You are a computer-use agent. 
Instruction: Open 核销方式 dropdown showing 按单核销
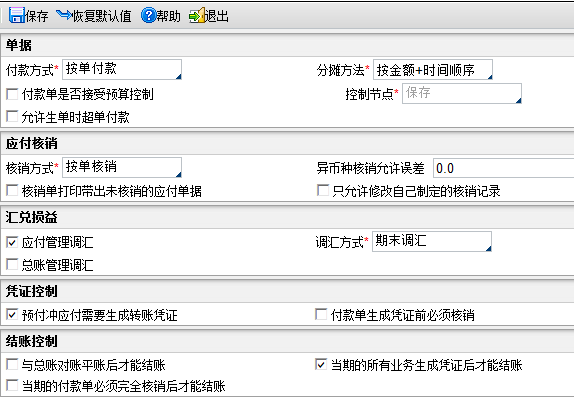[x=122, y=167]
